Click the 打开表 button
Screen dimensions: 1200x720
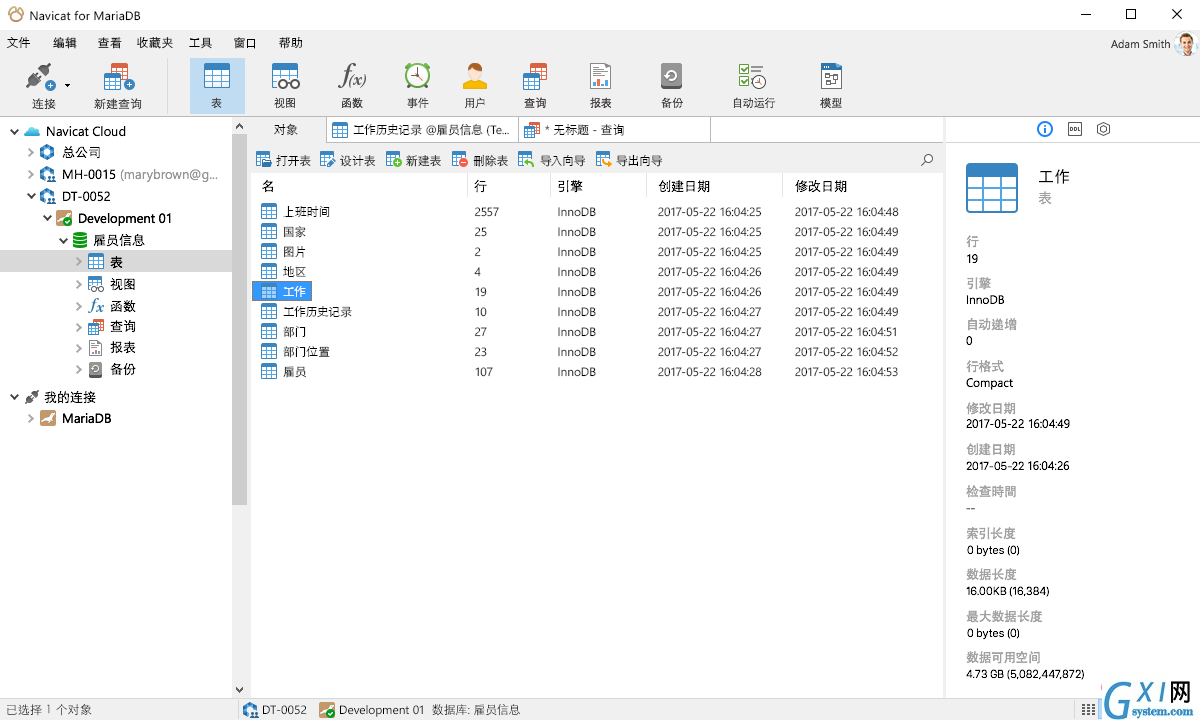coord(284,160)
